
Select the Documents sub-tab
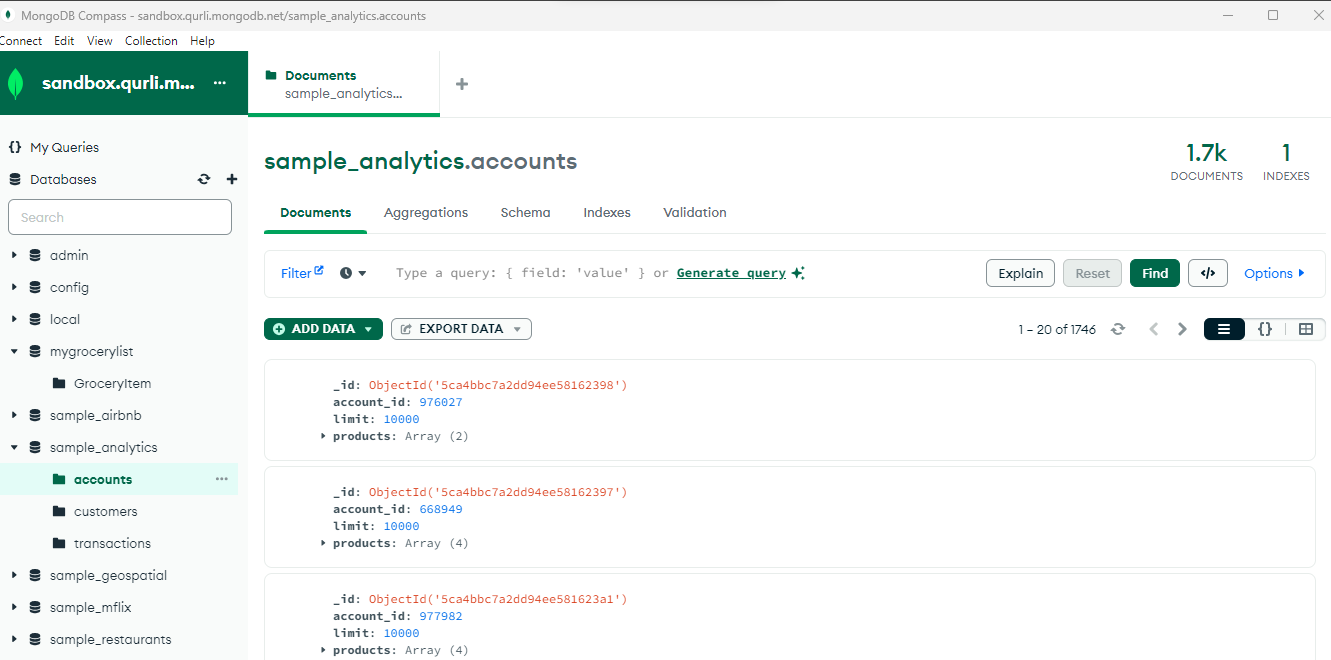pos(316,213)
